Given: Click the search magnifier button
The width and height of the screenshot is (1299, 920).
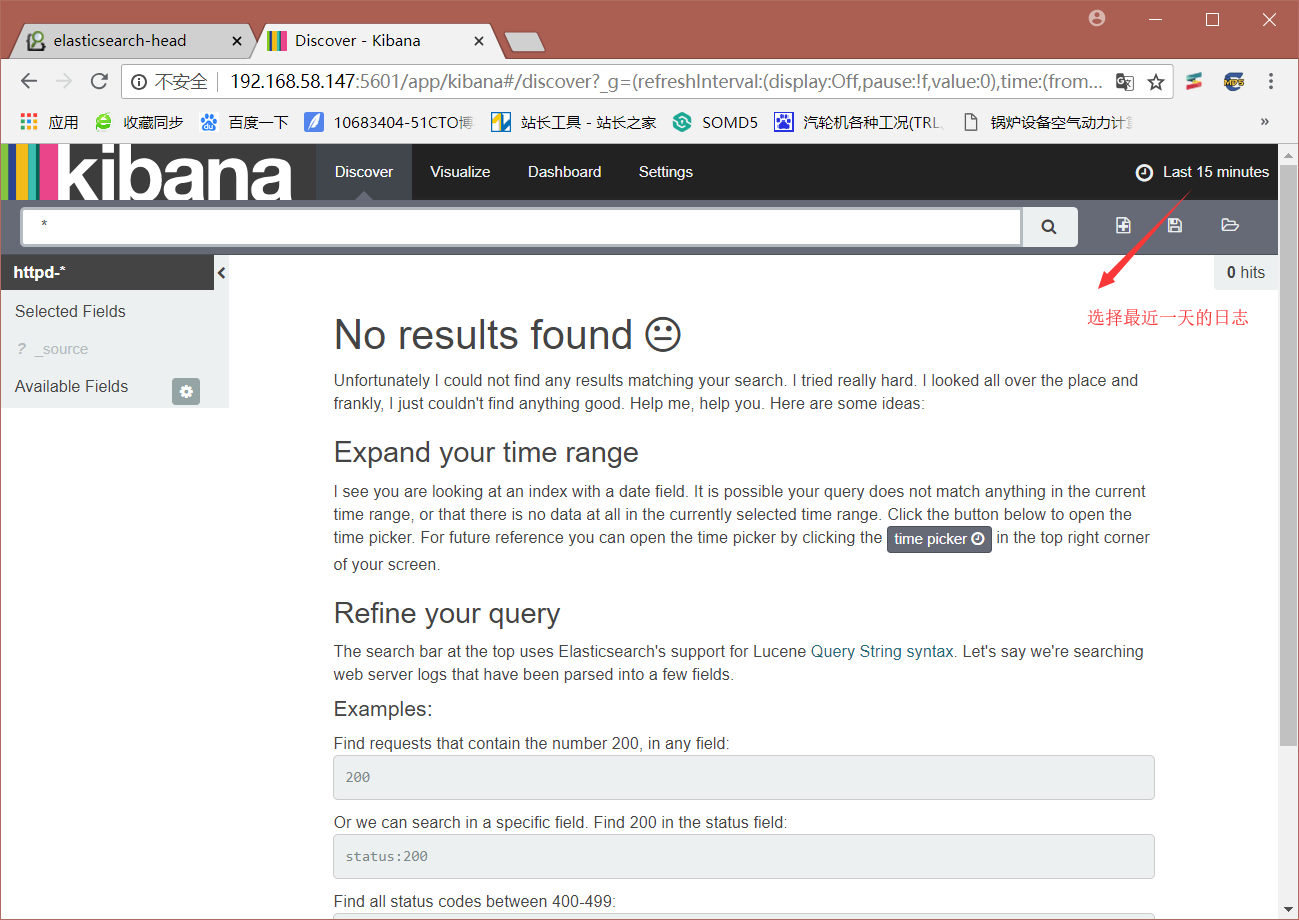Looking at the screenshot, I should tap(1049, 227).
